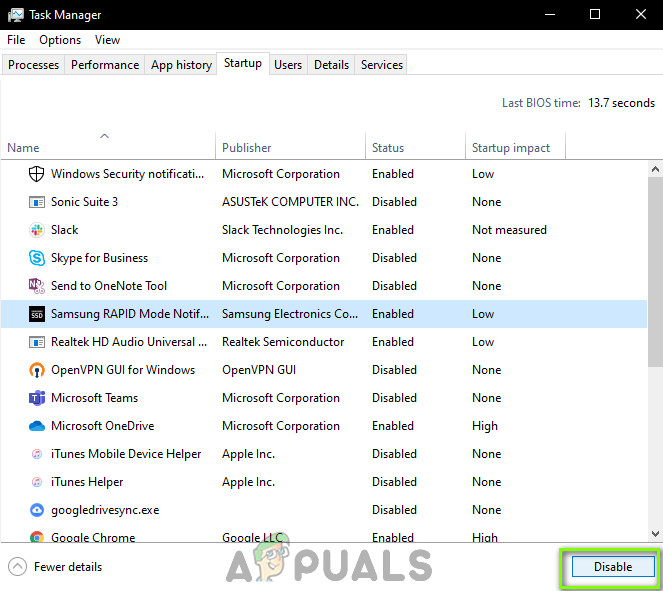Collapse view with Fewer details arrow

(17, 566)
